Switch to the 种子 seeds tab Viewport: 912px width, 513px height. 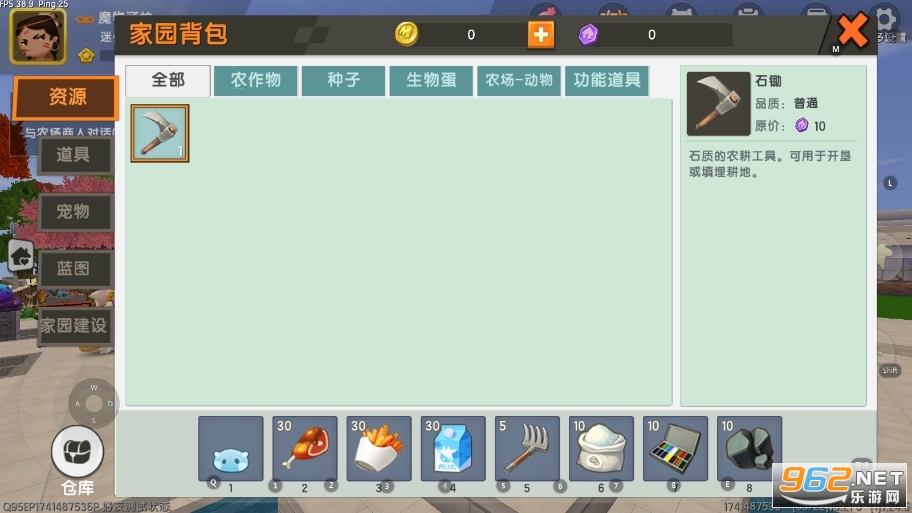tap(343, 81)
